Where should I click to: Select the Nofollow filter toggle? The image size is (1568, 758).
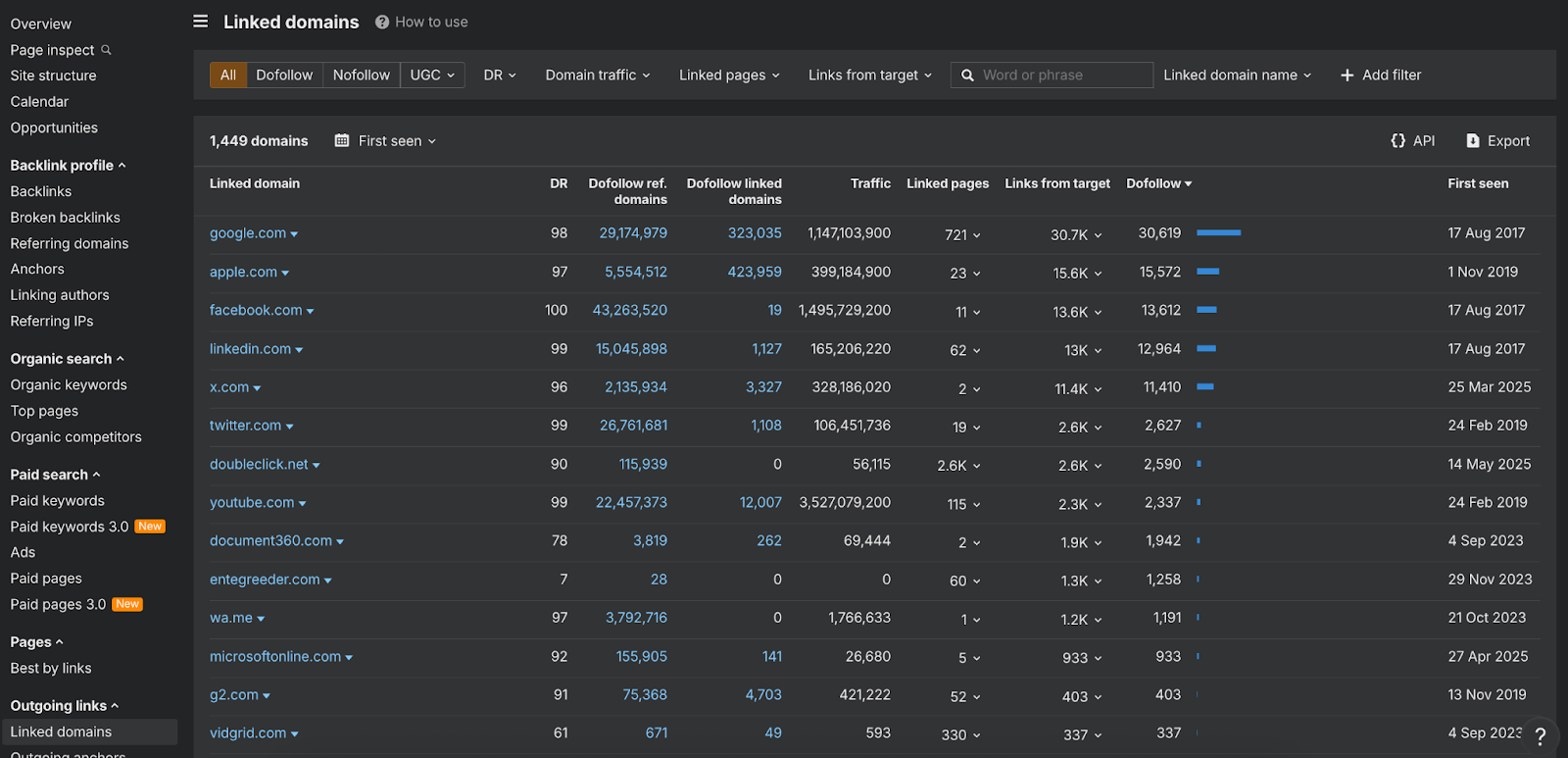tap(362, 76)
